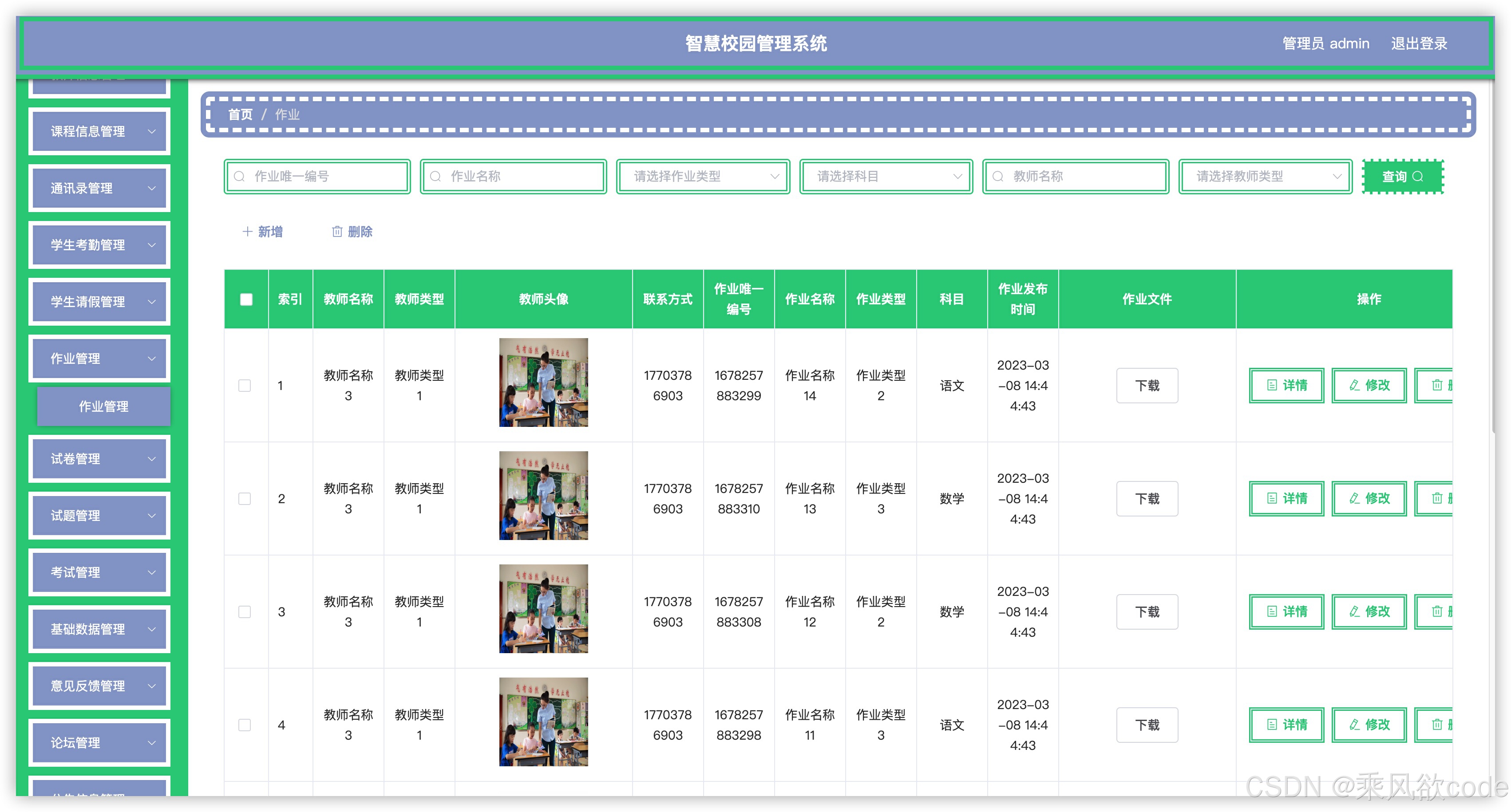This screenshot has height=812, width=1511.
Task: Click the 详情 document icon in row 1
Action: [x=1272, y=385]
